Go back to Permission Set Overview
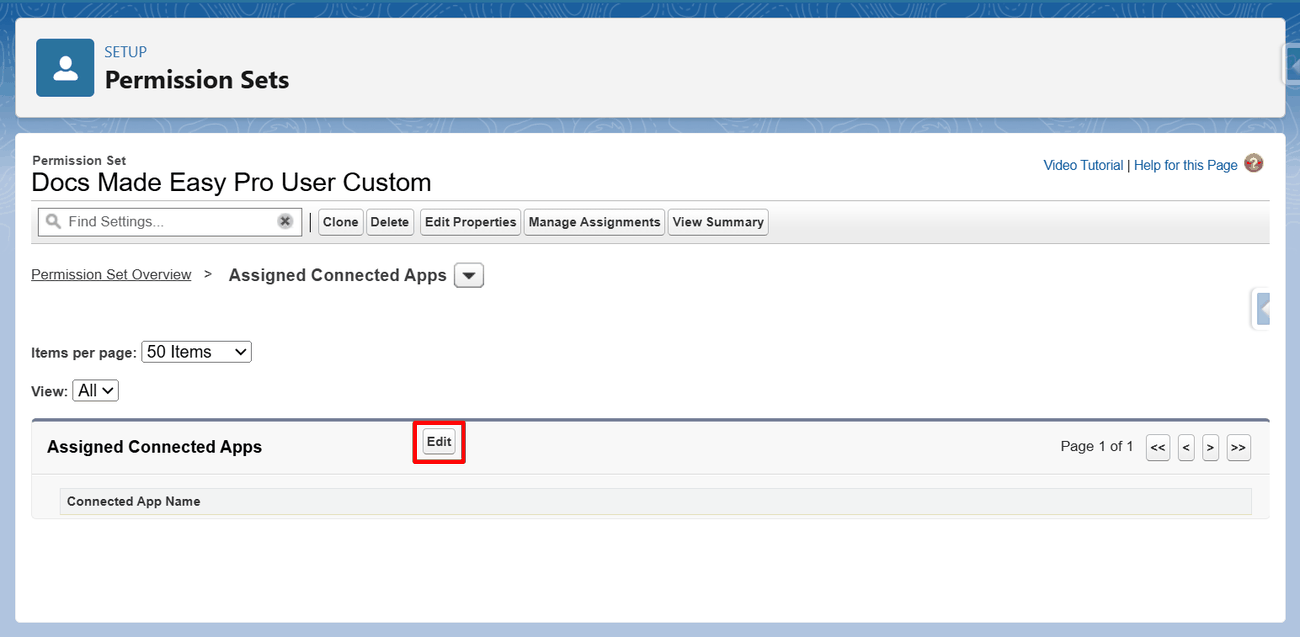This screenshot has height=637, width=1300. 111,274
